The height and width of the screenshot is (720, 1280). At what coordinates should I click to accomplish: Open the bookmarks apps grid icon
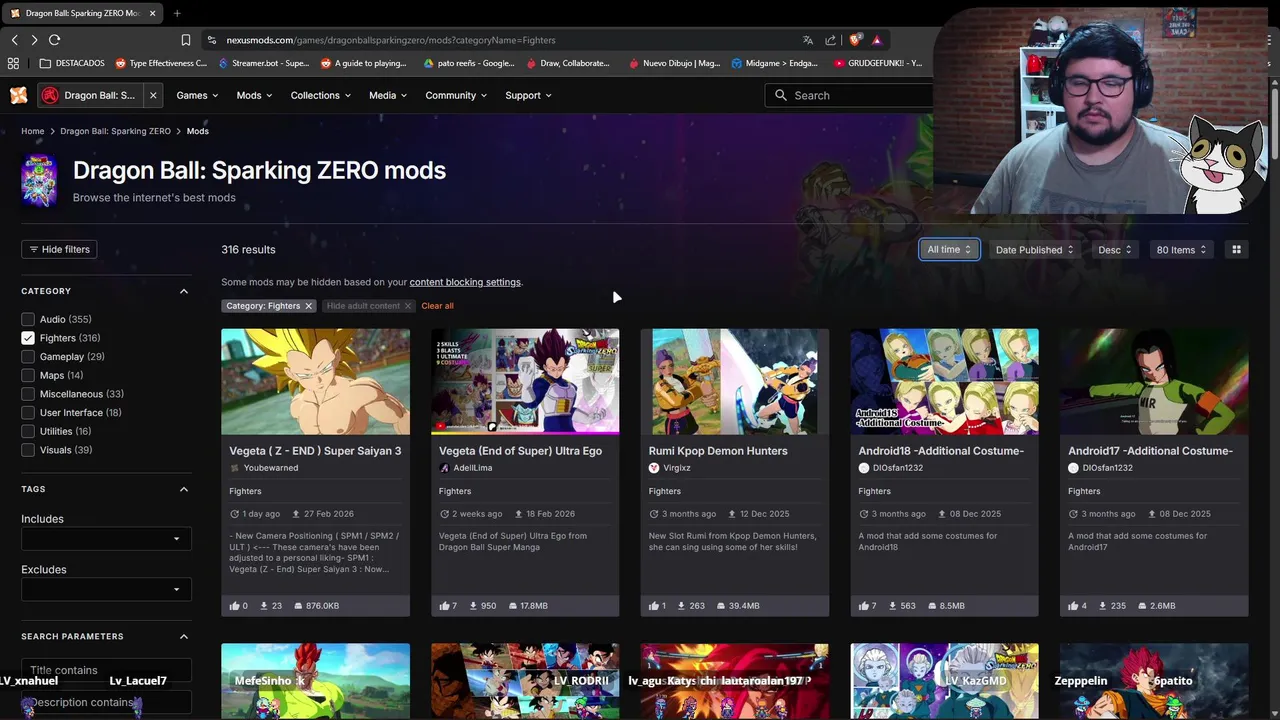coord(13,63)
